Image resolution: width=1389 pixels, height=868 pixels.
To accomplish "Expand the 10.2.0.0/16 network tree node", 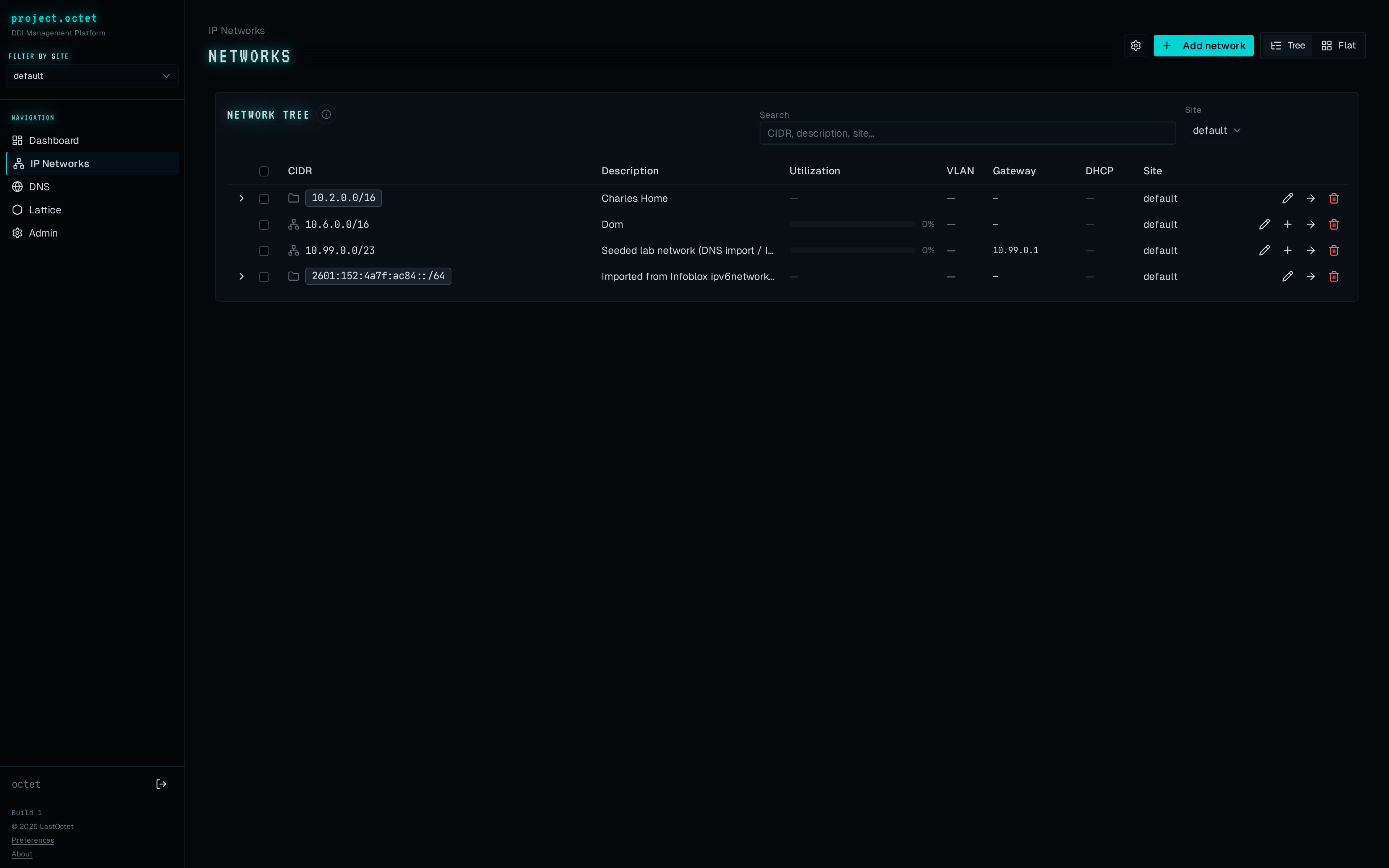I will [x=241, y=198].
